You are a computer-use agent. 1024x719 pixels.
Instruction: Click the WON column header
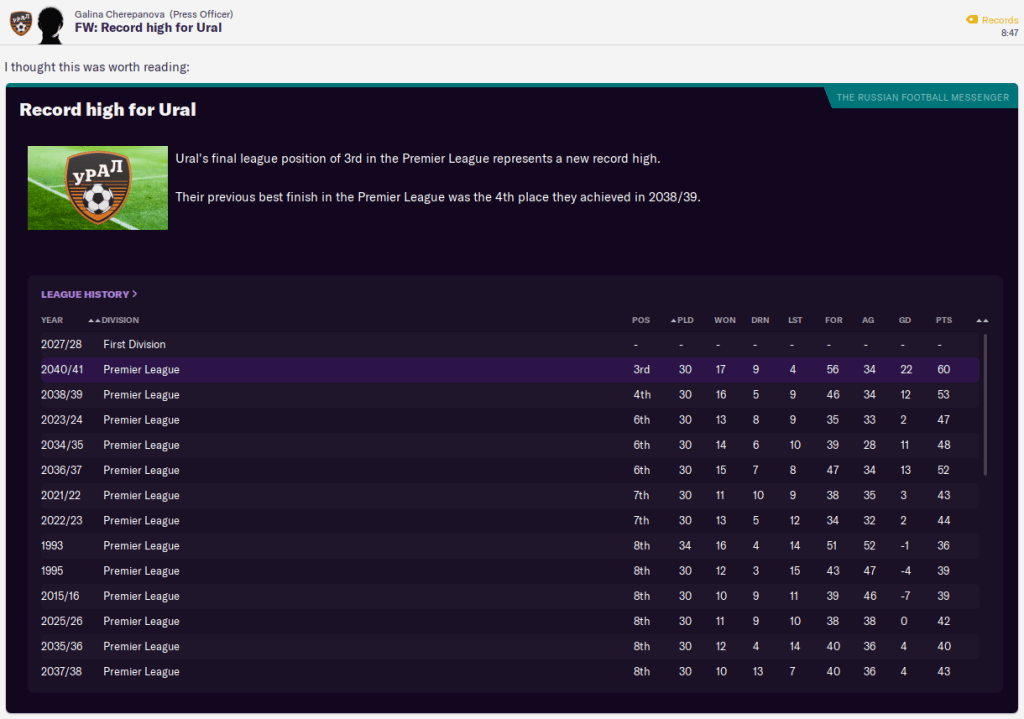pos(725,320)
